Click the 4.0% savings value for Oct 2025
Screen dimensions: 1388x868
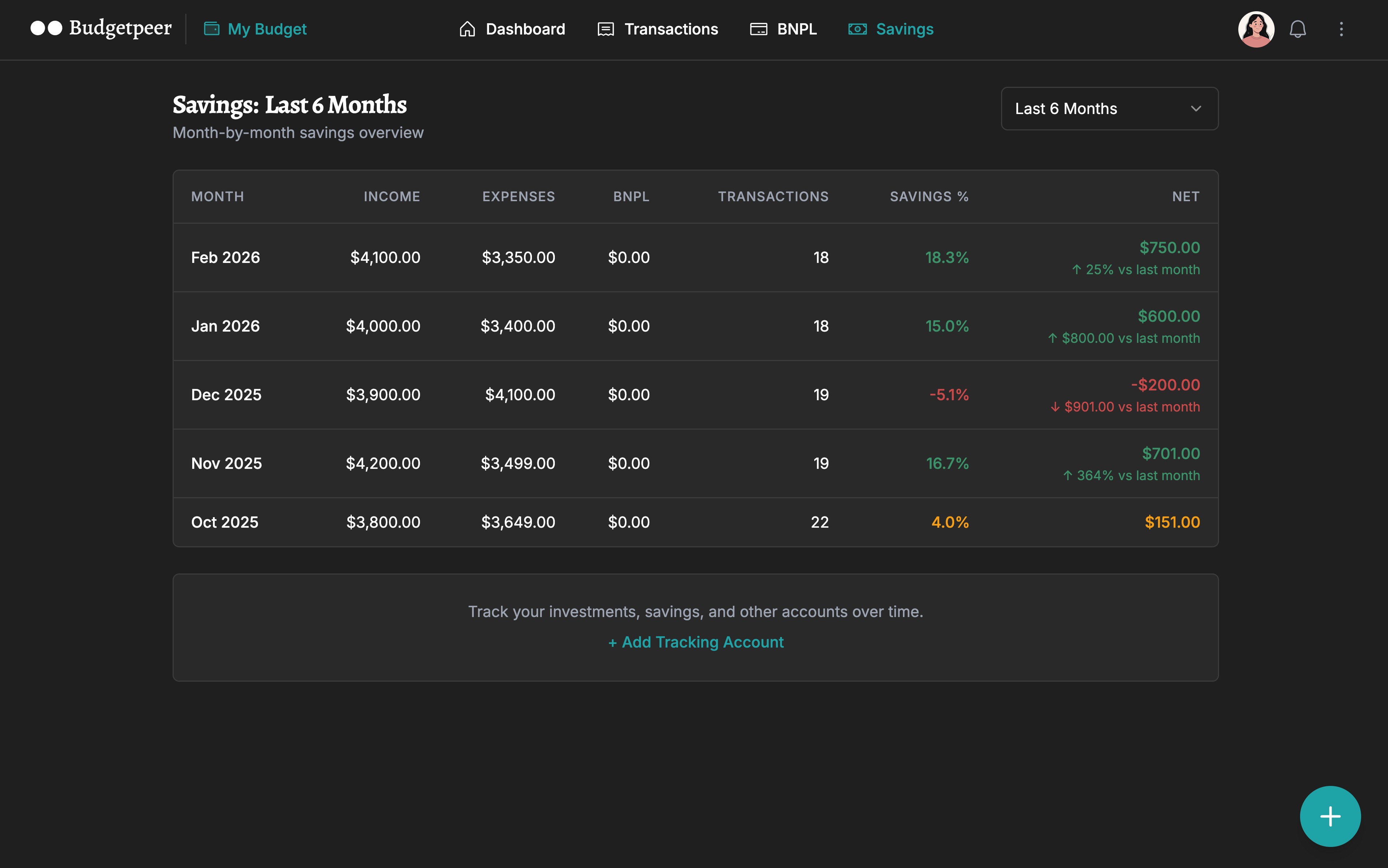pyautogui.click(x=950, y=522)
